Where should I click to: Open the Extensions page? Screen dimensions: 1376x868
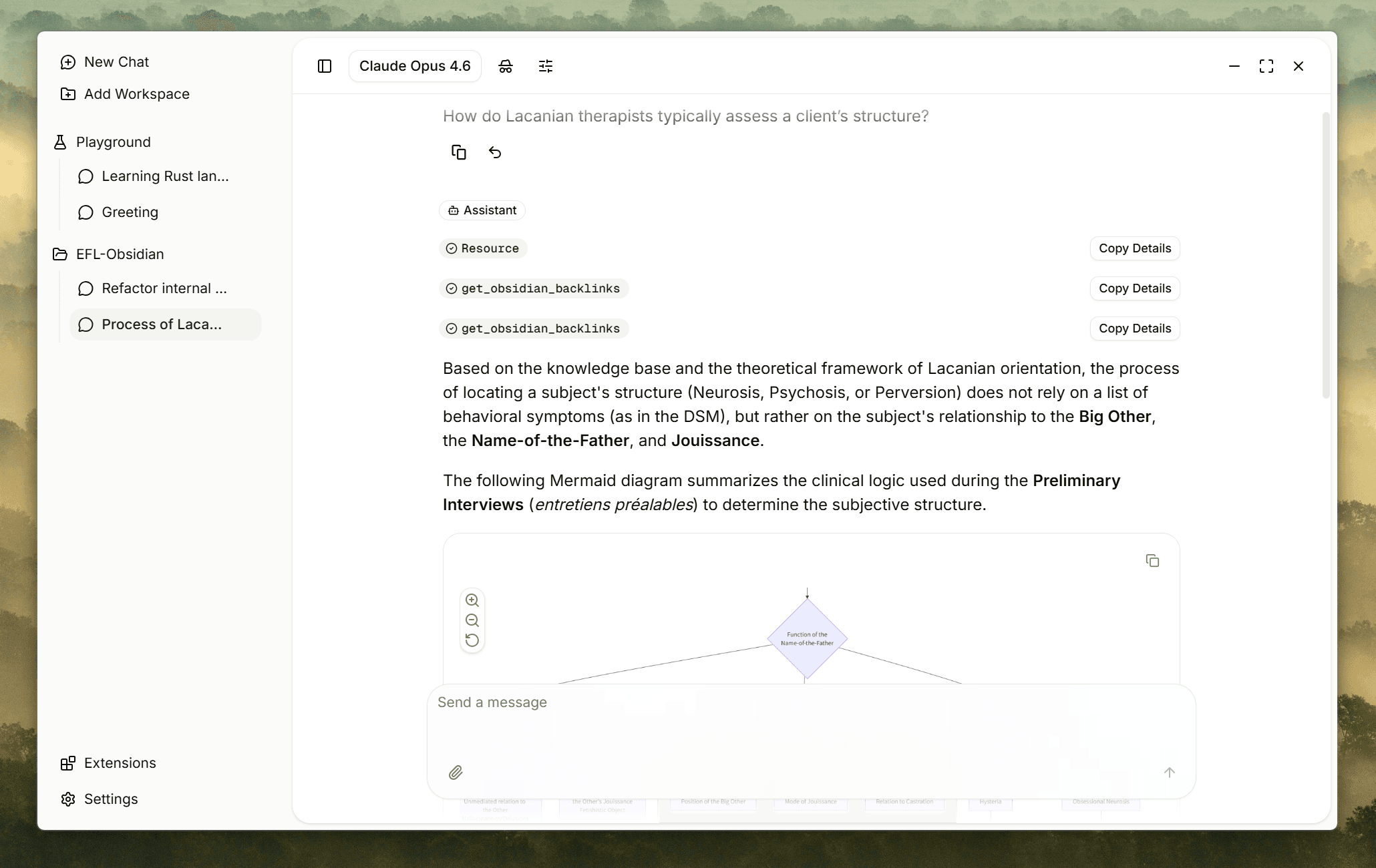click(119, 763)
